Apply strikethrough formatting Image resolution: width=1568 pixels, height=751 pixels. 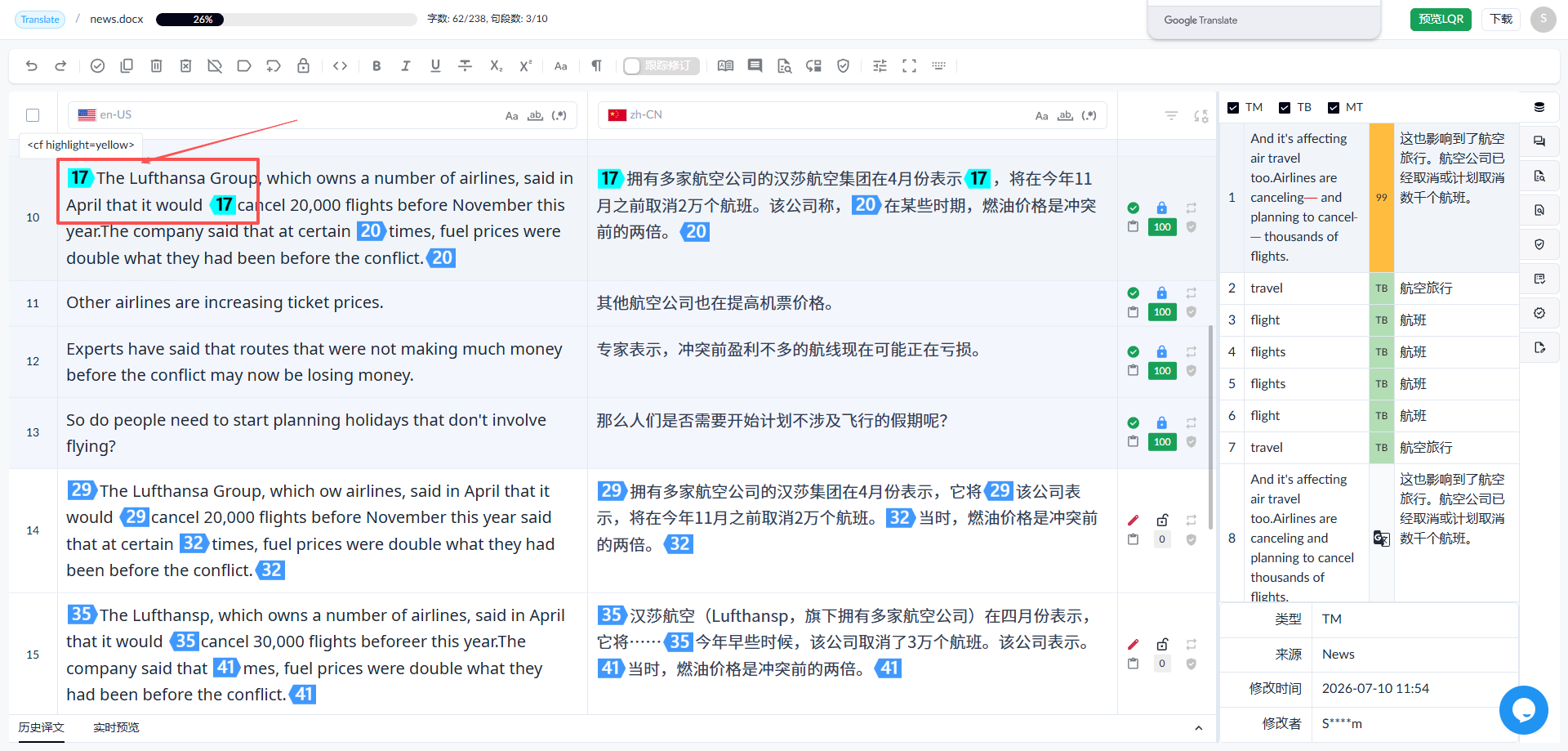tap(465, 66)
